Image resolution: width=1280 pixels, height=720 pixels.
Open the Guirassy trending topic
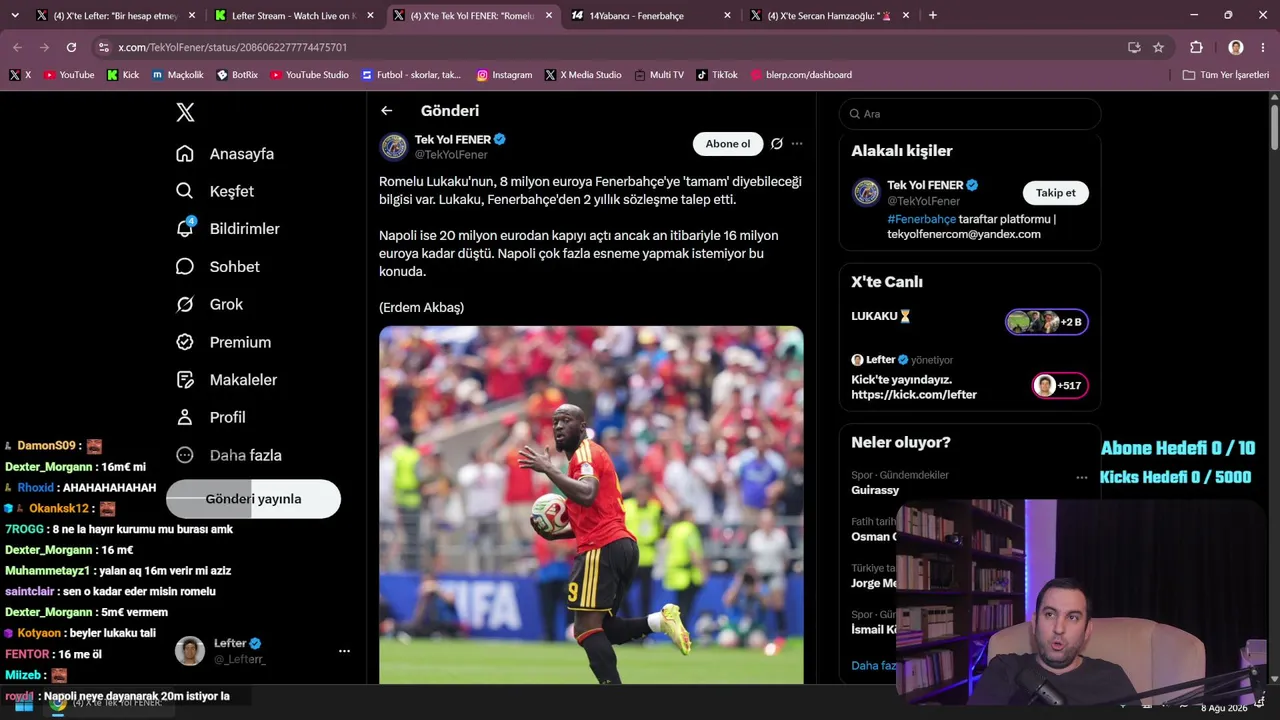click(x=875, y=490)
